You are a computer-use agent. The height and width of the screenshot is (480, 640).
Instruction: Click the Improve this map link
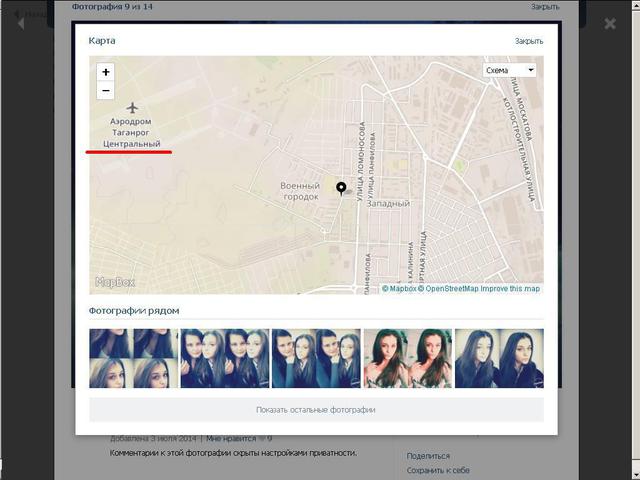(510, 289)
